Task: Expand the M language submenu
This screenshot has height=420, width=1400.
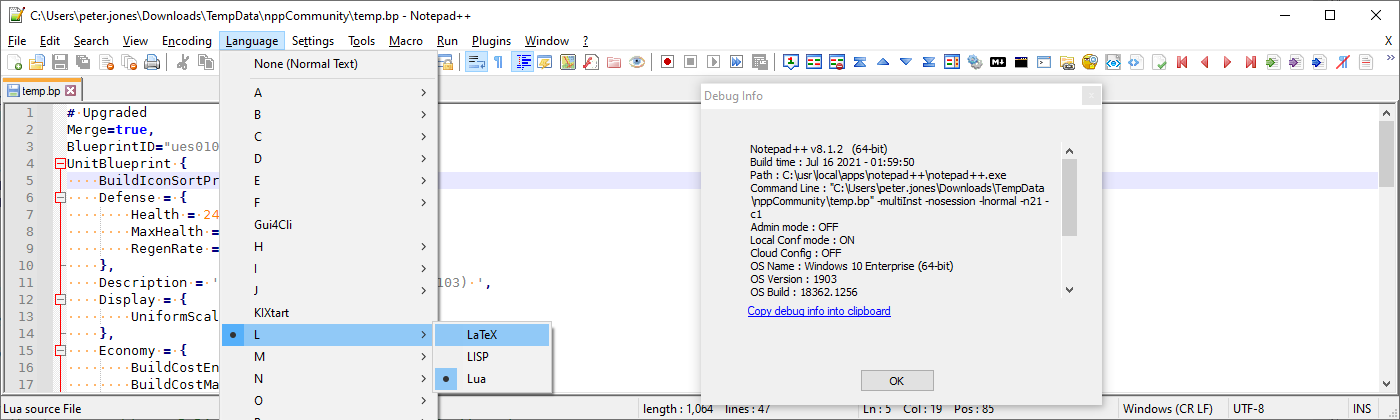Action: click(328, 356)
